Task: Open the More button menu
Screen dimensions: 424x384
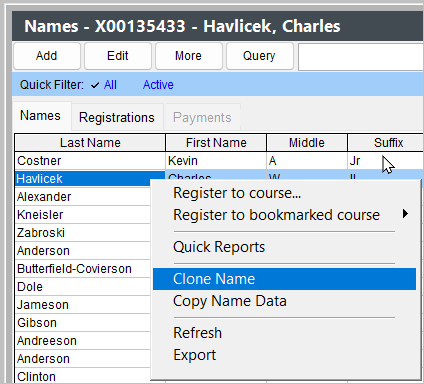Action: click(189, 56)
